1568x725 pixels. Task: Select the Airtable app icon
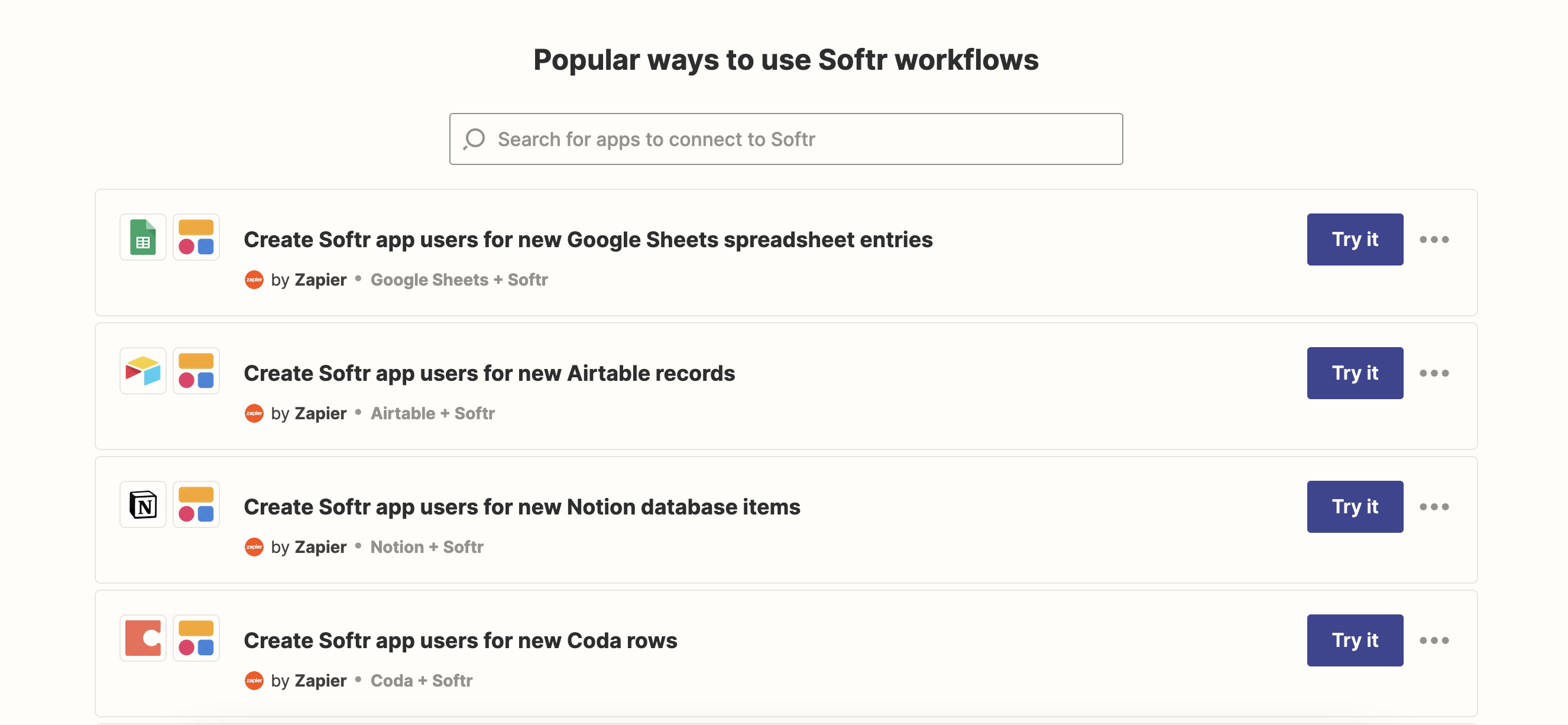(142, 370)
